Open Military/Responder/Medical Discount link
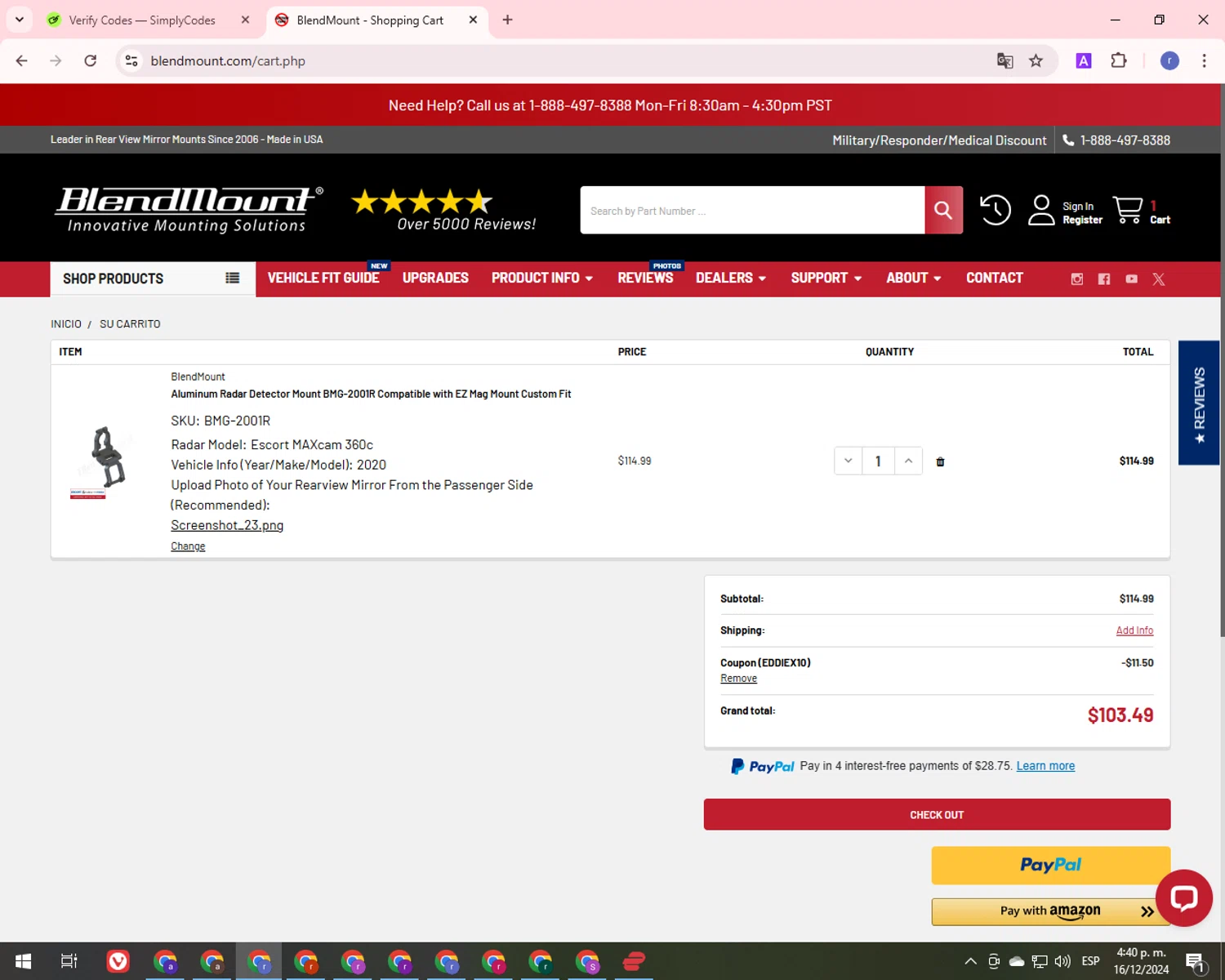This screenshot has height=980, width=1225. [939, 140]
